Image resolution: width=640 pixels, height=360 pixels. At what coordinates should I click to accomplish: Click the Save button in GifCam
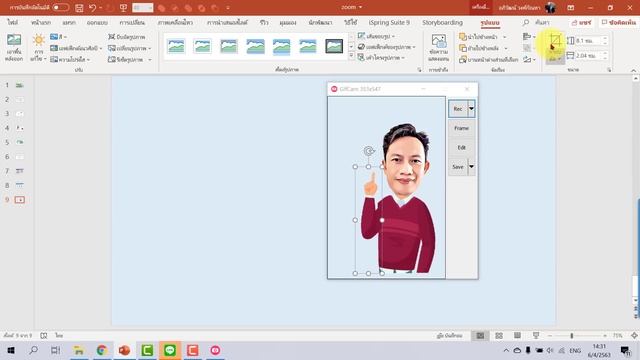click(x=458, y=167)
